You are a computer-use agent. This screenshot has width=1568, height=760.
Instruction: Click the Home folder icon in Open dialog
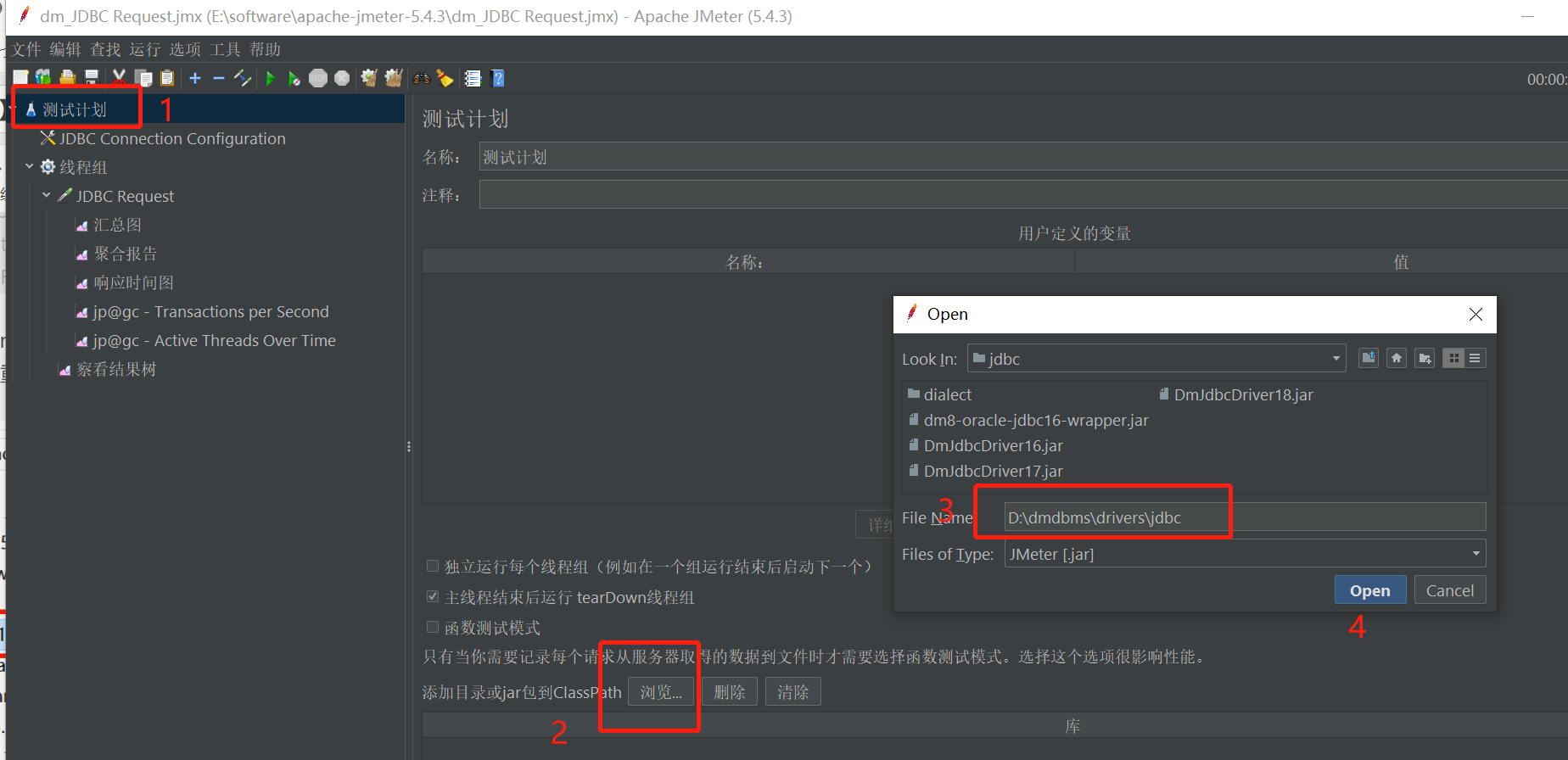1397,358
